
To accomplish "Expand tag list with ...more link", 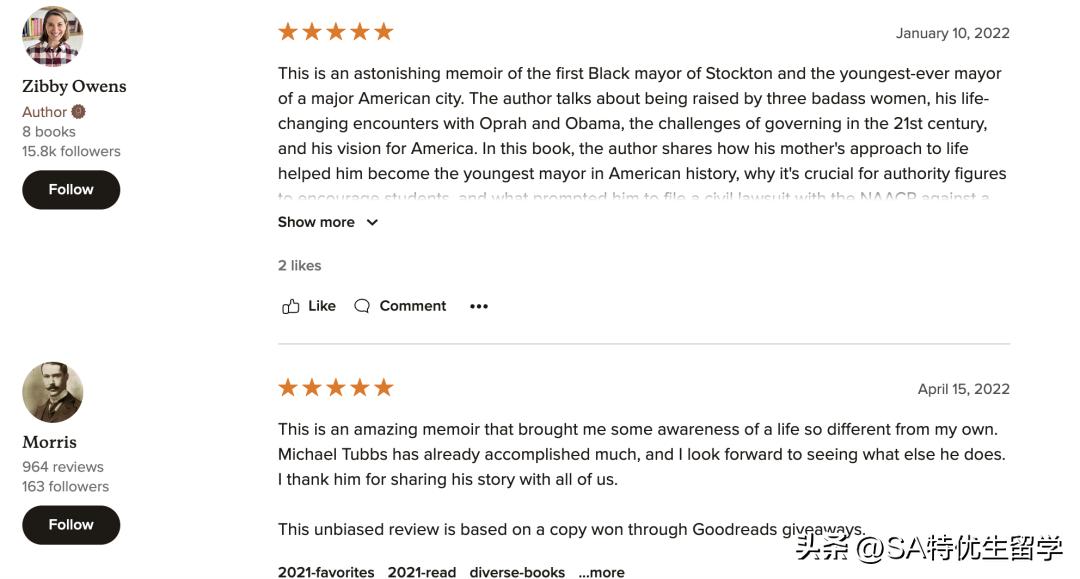I will [x=601, y=572].
